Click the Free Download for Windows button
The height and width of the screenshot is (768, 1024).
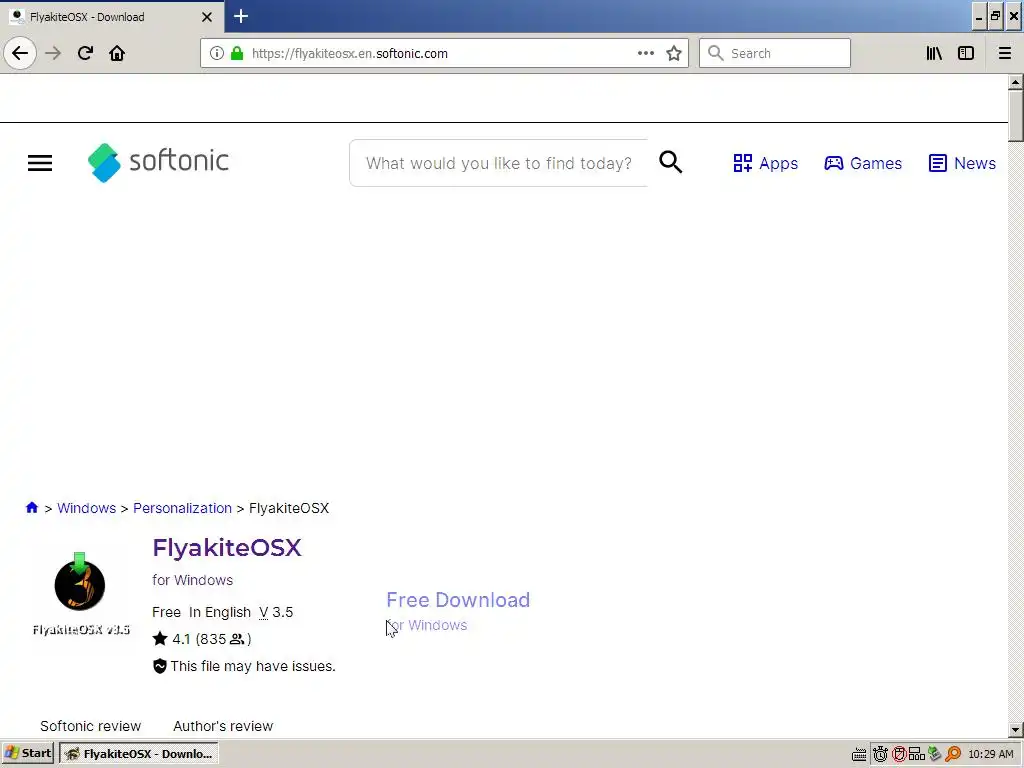(458, 611)
